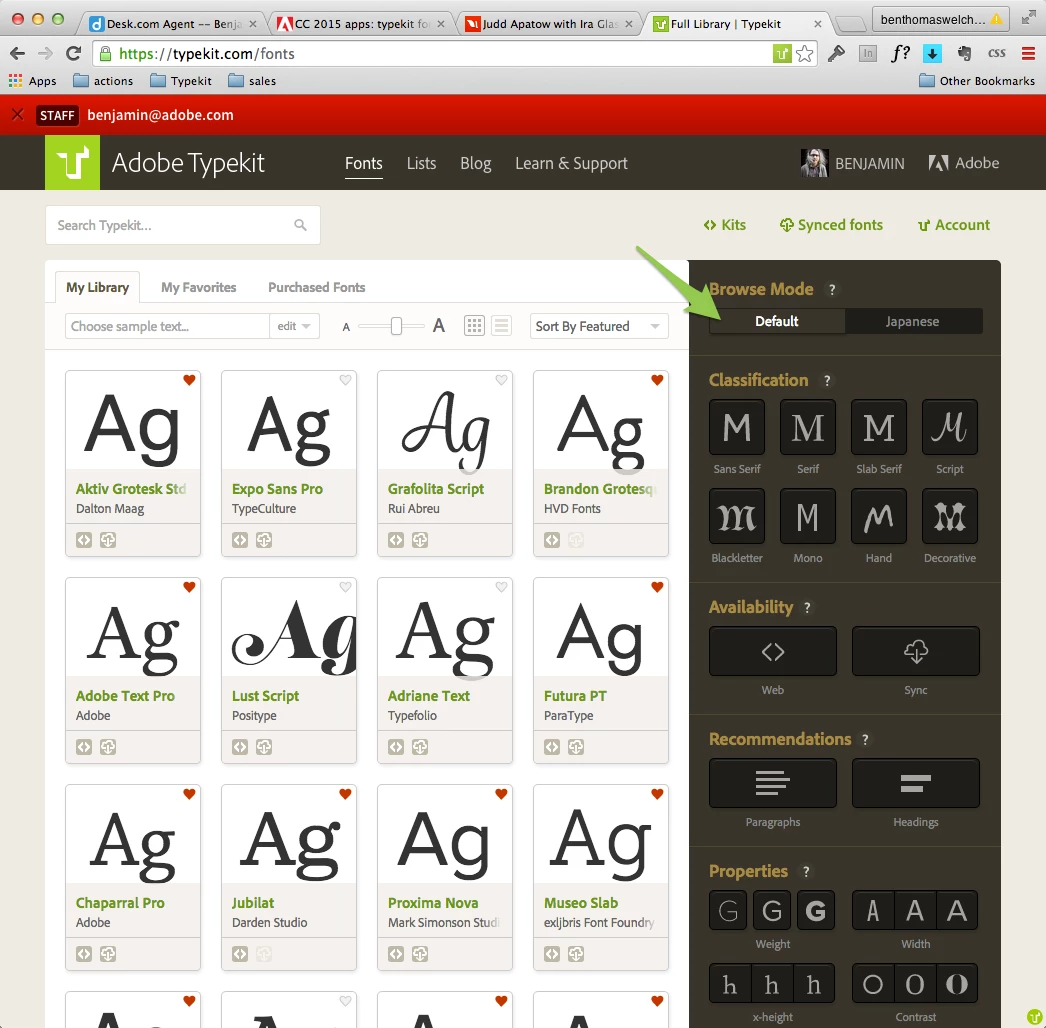1046x1028 pixels.
Task: Open the BENJAMIN profile link
Action: click(853, 163)
